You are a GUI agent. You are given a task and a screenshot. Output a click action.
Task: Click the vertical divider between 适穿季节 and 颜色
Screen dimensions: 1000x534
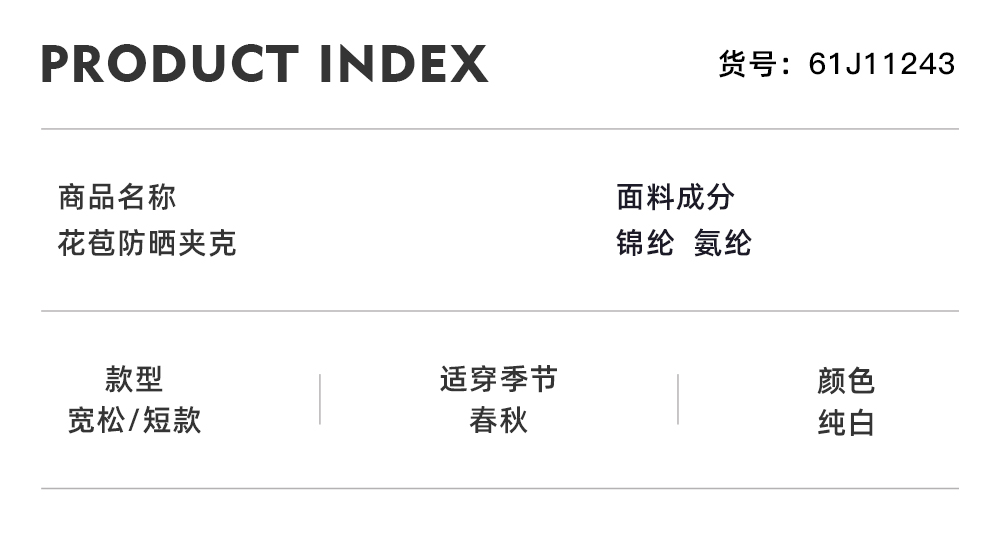click(x=678, y=400)
